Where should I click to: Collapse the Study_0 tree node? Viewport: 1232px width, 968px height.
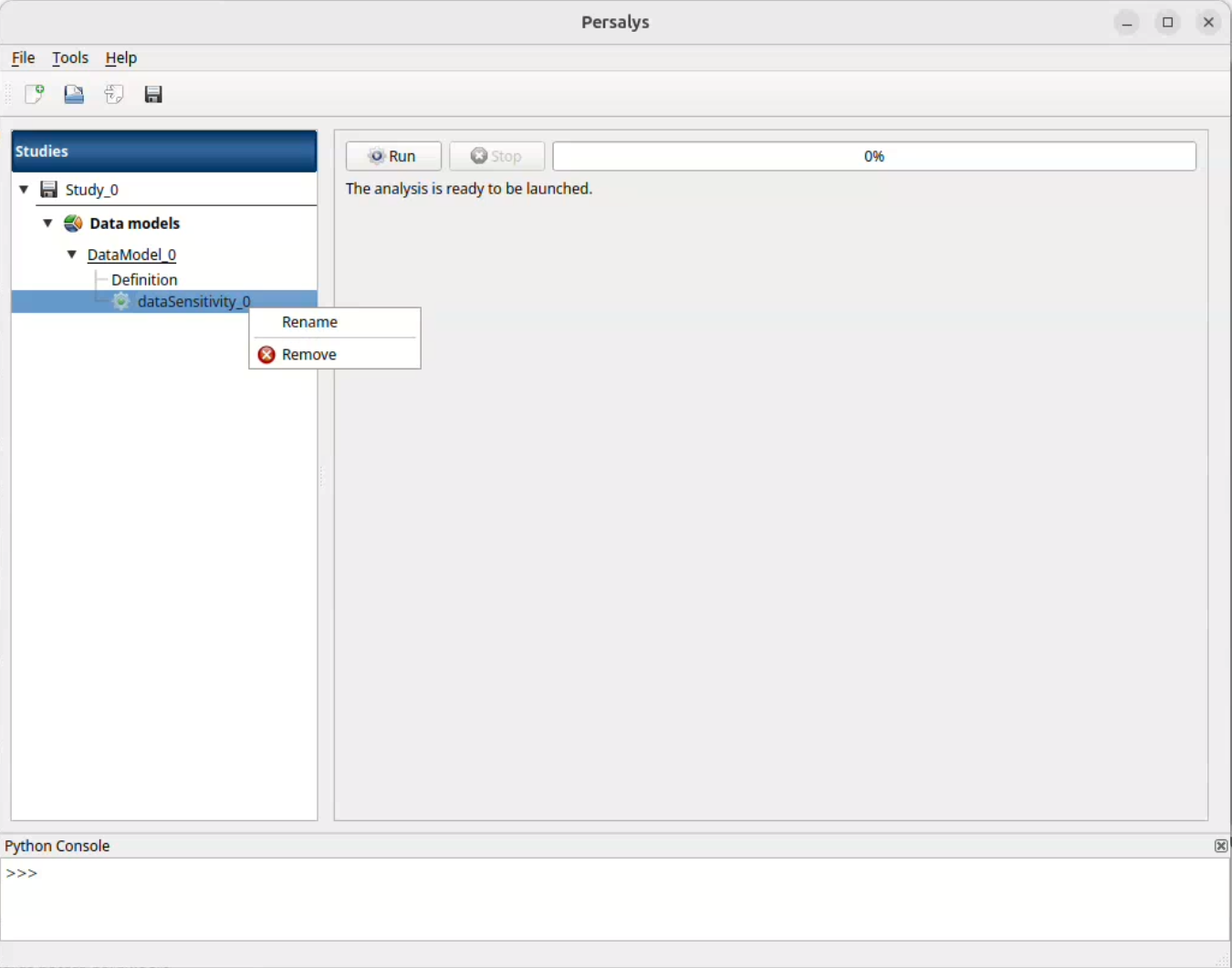25,190
